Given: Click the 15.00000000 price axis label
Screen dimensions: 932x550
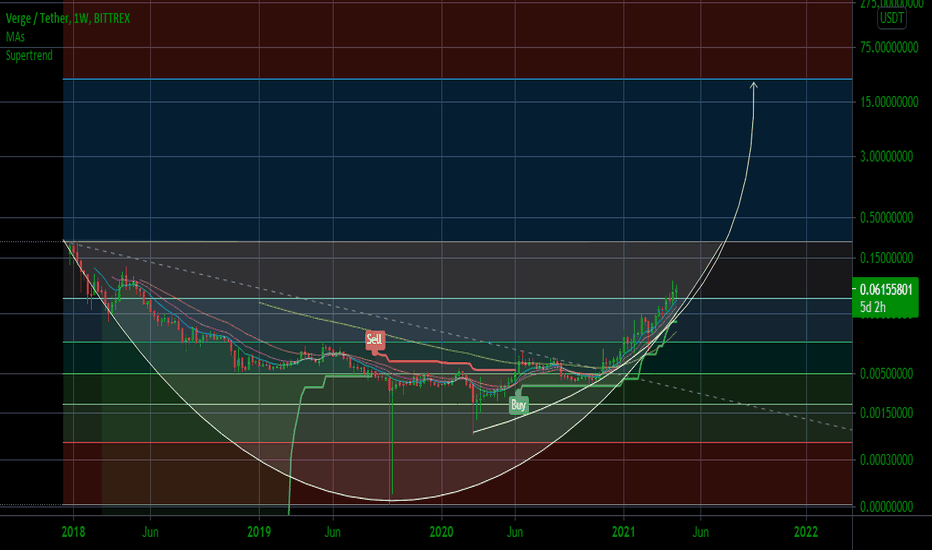Looking at the screenshot, I should 889,102.
